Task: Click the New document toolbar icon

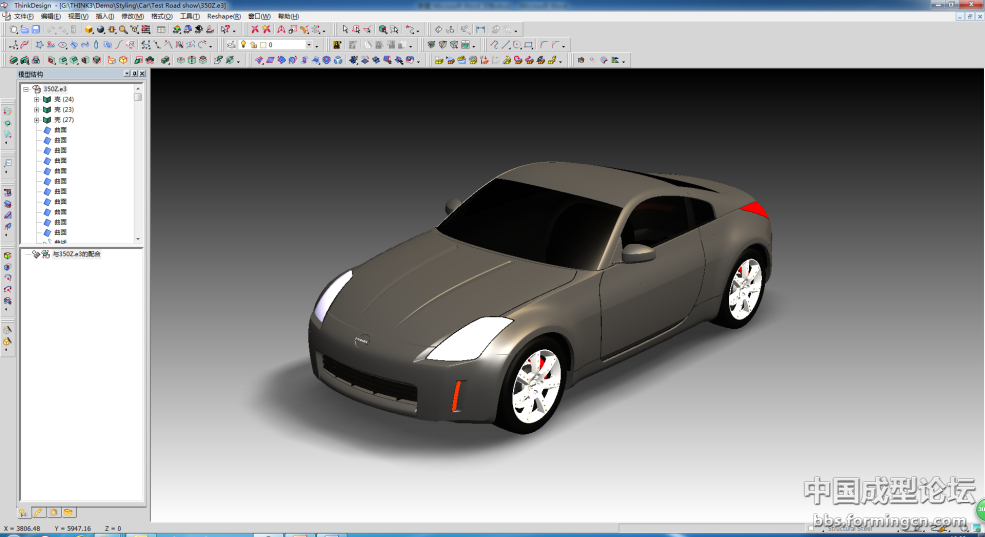Action: pyautogui.click(x=14, y=30)
